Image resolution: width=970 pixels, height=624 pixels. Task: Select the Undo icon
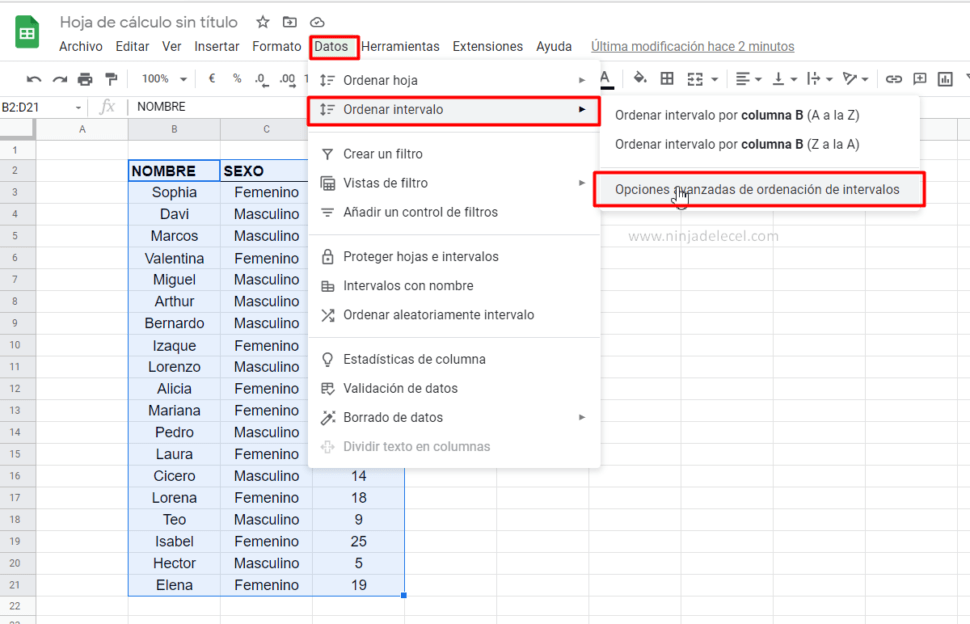tap(33, 79)
